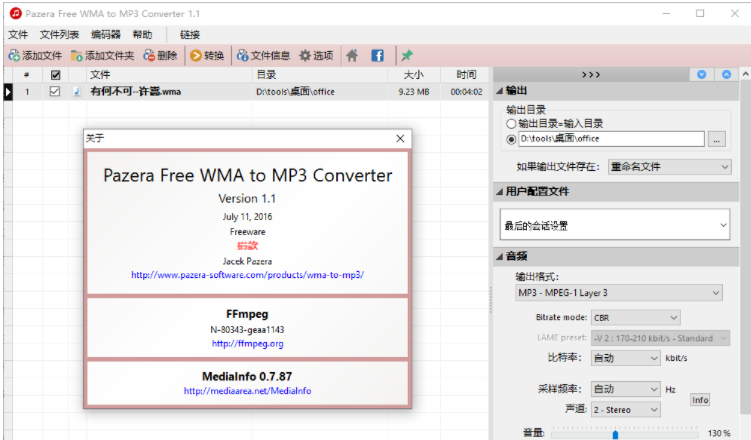Open the http://ffmpeg.org link
The image size is (751, 440).
[x=248, y=344]
